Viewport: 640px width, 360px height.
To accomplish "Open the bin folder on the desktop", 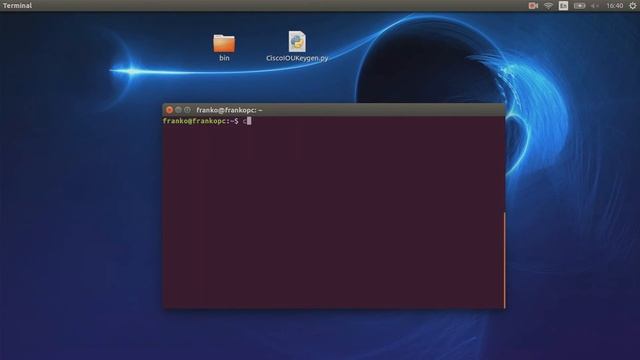I will pos(224,43).
